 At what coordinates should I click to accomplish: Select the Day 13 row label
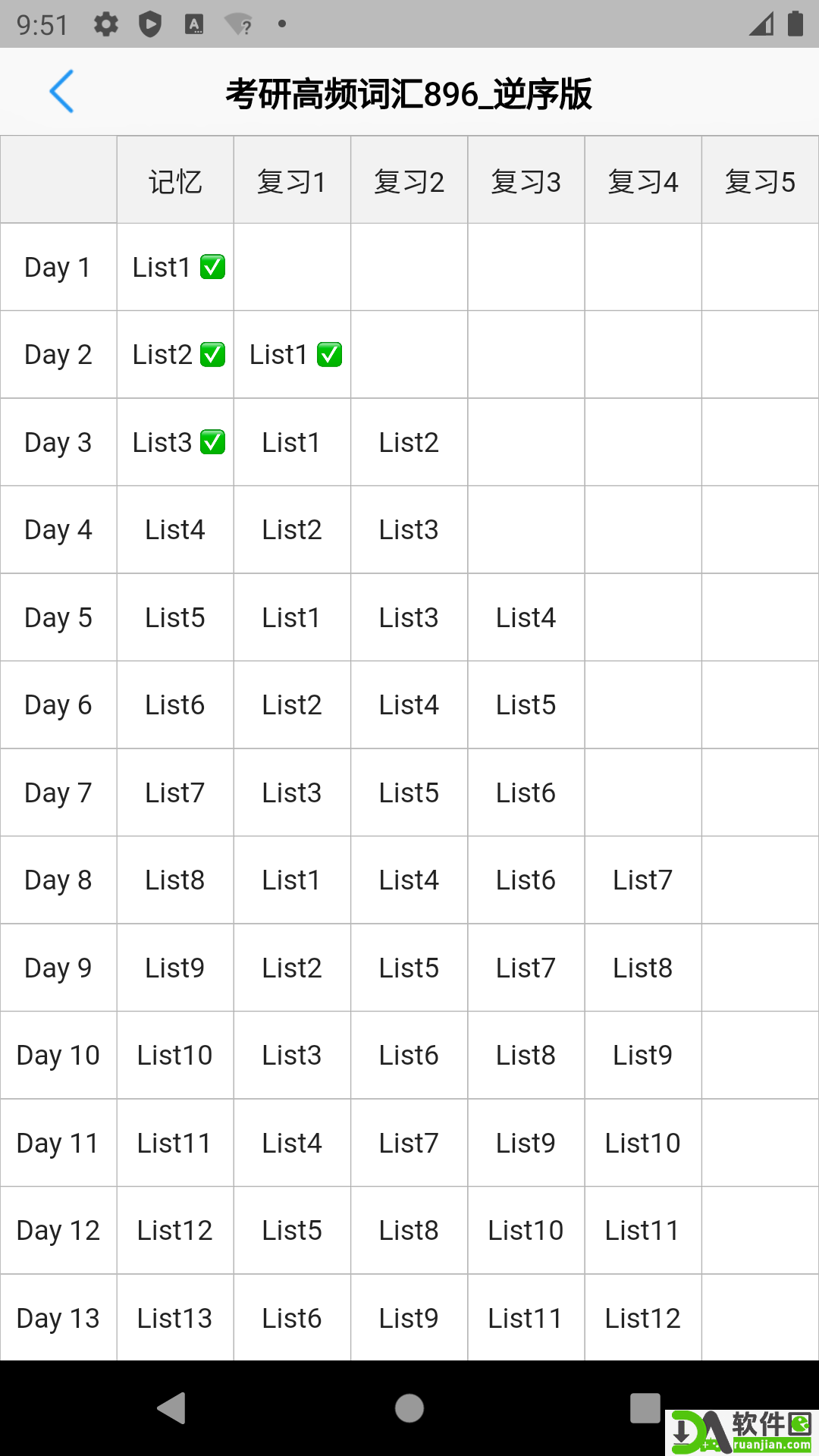(58, 1318)
